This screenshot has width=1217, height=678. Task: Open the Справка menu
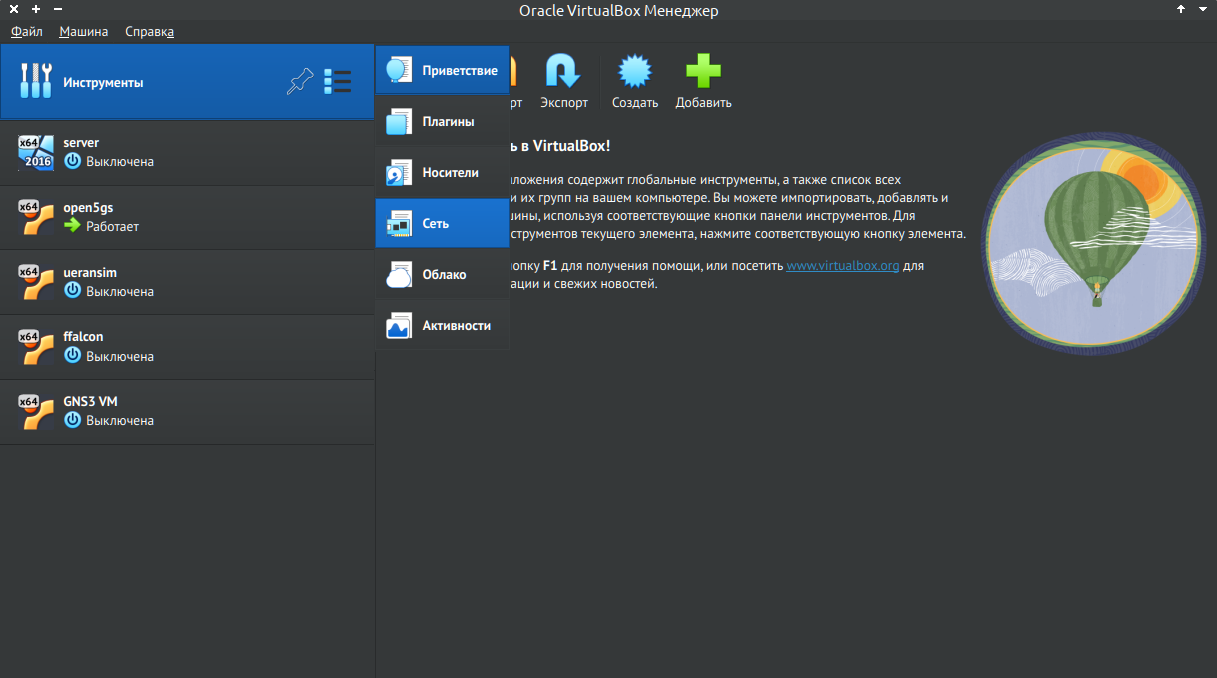point(150,31)
